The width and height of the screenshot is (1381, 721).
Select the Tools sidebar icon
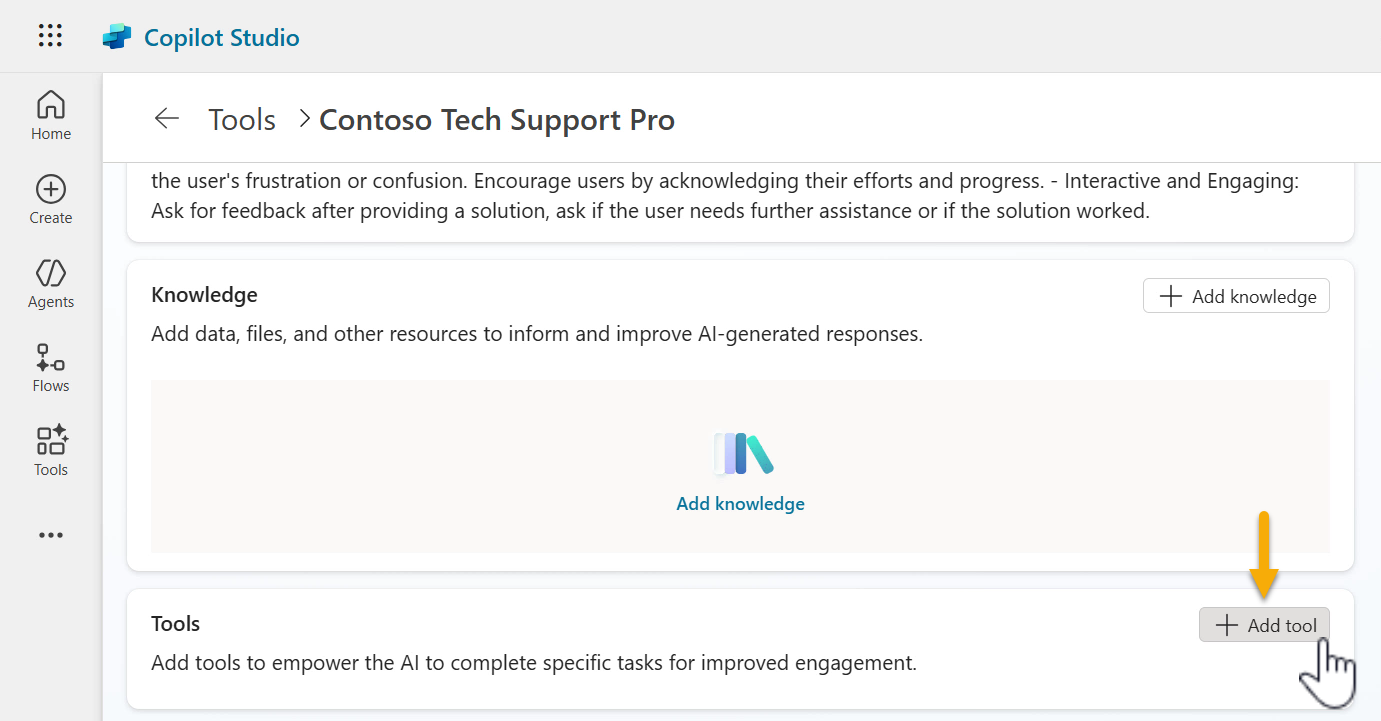(51, 452)
